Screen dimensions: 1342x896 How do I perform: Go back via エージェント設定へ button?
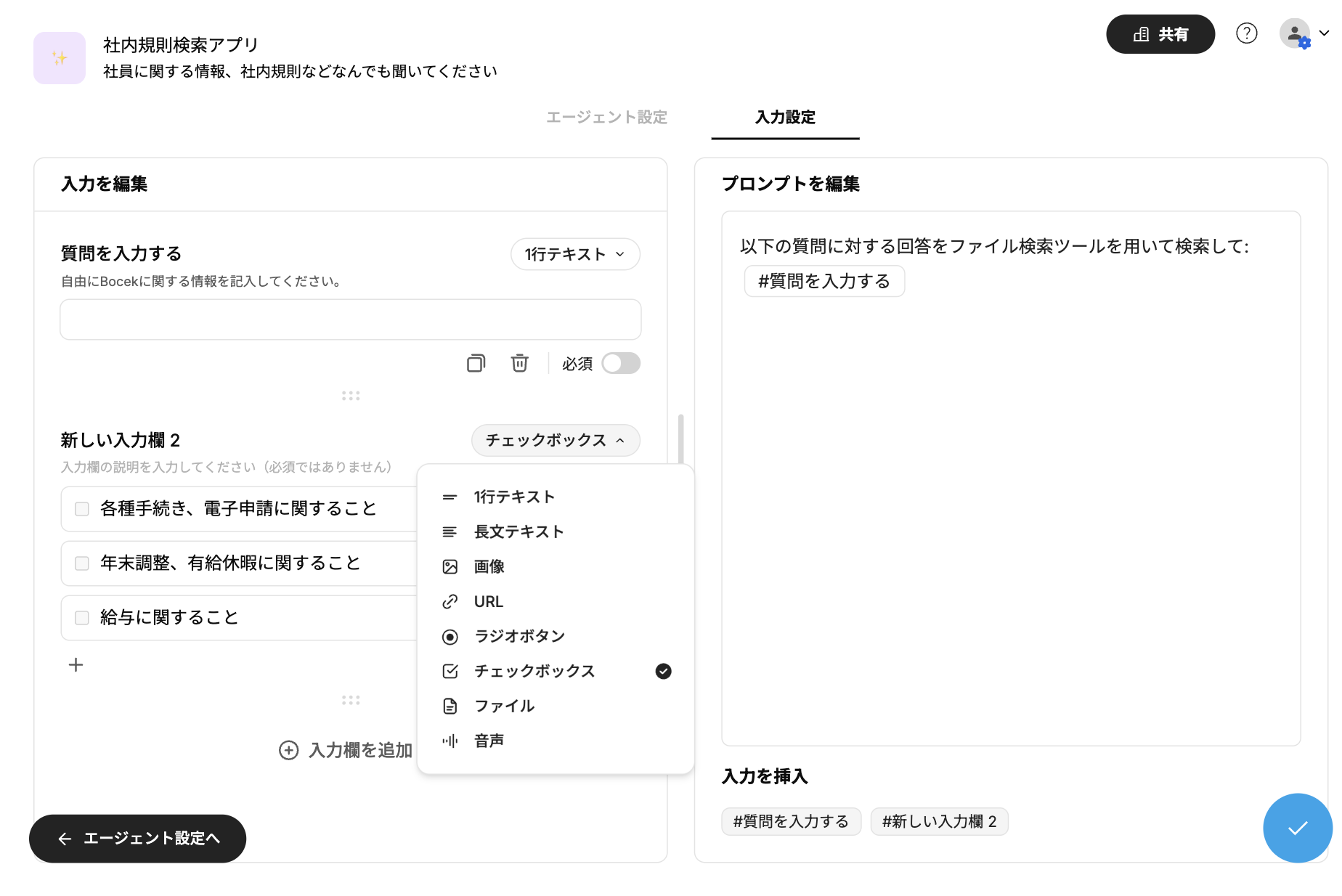(138, 839)
